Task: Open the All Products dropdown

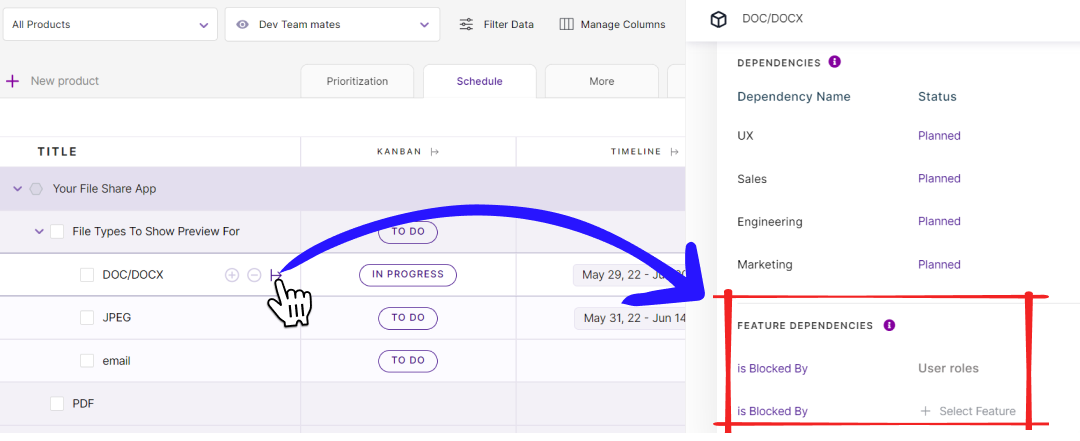Action: (109, 24)
